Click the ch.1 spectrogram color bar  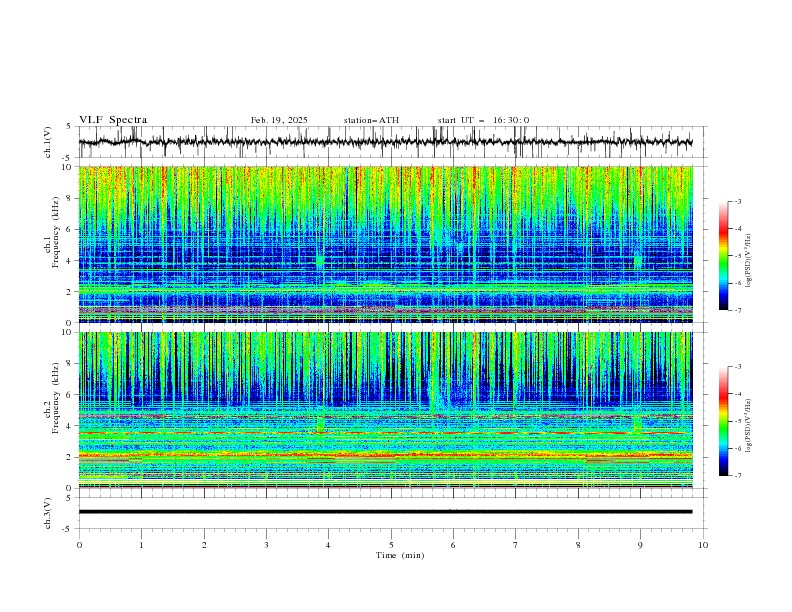pyautogui.click(x=724, y=256)
